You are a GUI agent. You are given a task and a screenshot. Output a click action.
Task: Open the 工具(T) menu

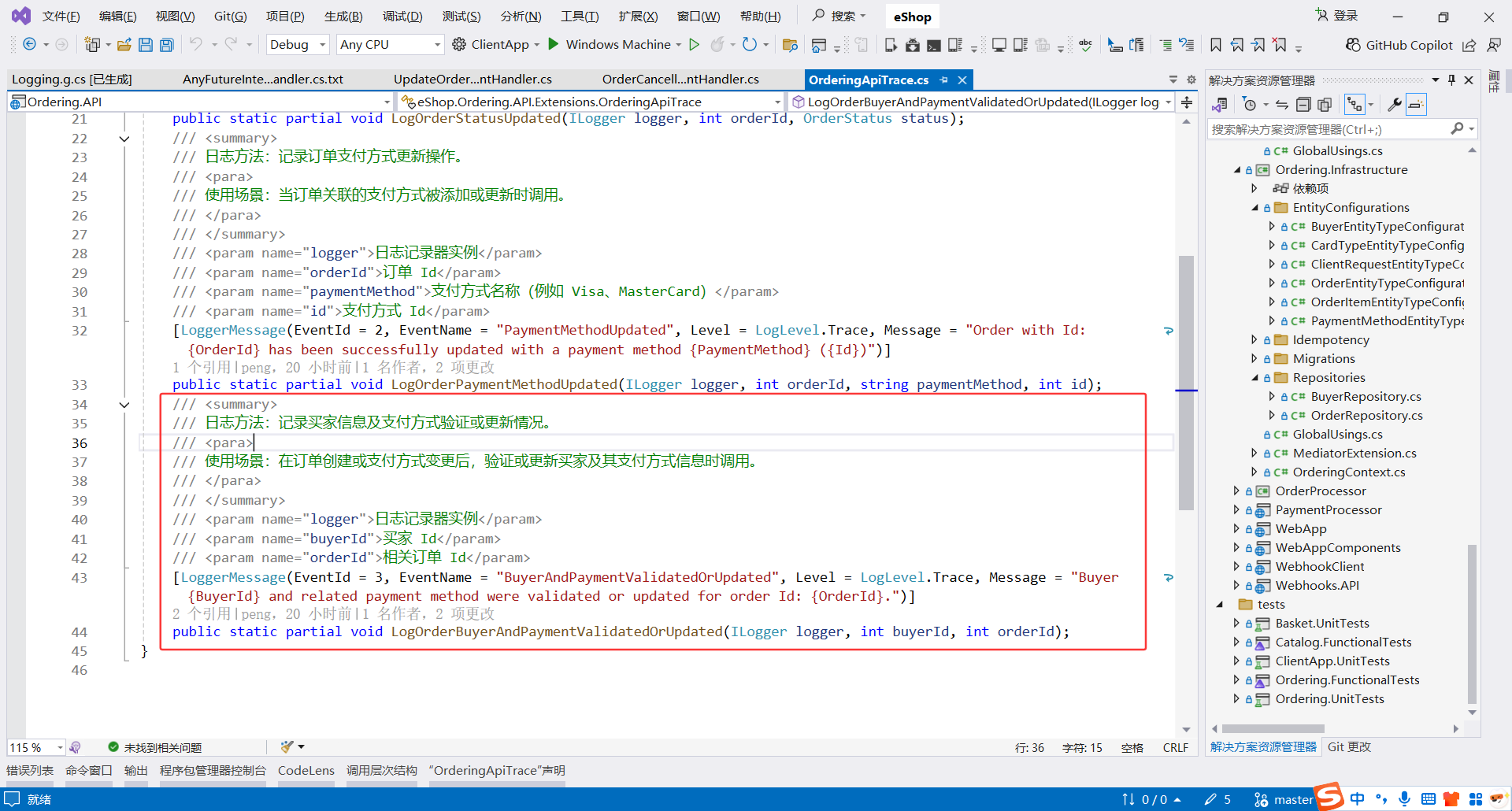point(580,17)
